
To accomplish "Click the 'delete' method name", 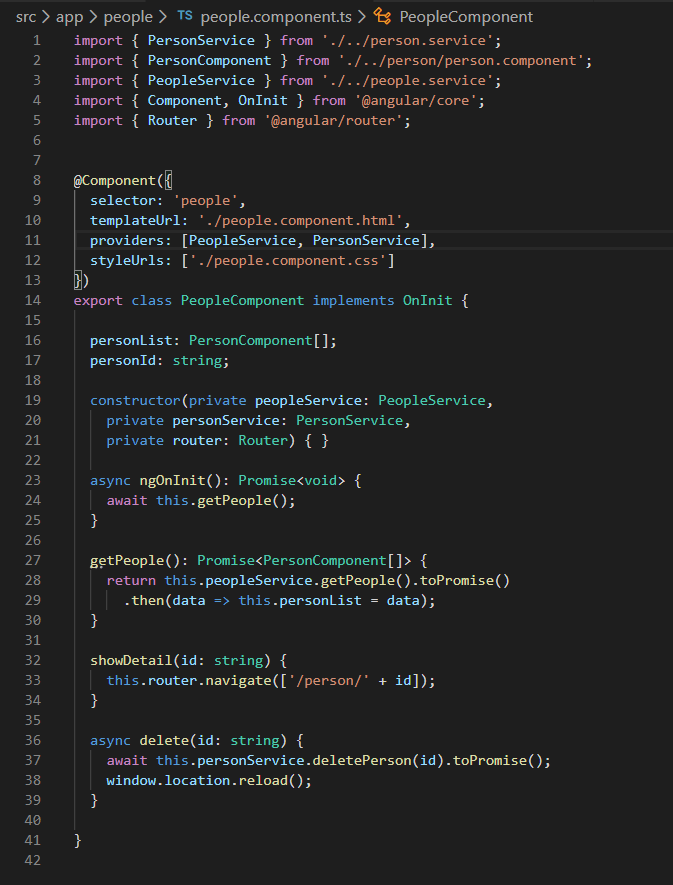I will pyautogui.click(x=164, y=741).
